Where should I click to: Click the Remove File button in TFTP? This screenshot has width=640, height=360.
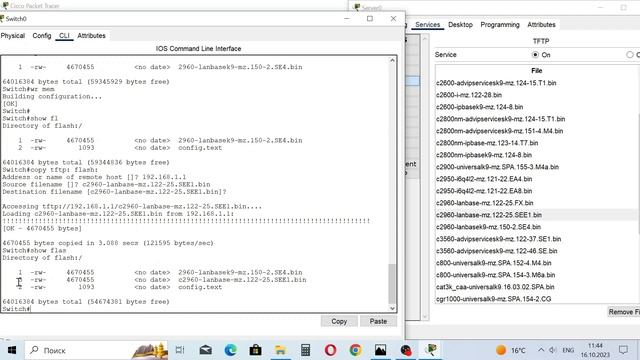tap(624, 312)
